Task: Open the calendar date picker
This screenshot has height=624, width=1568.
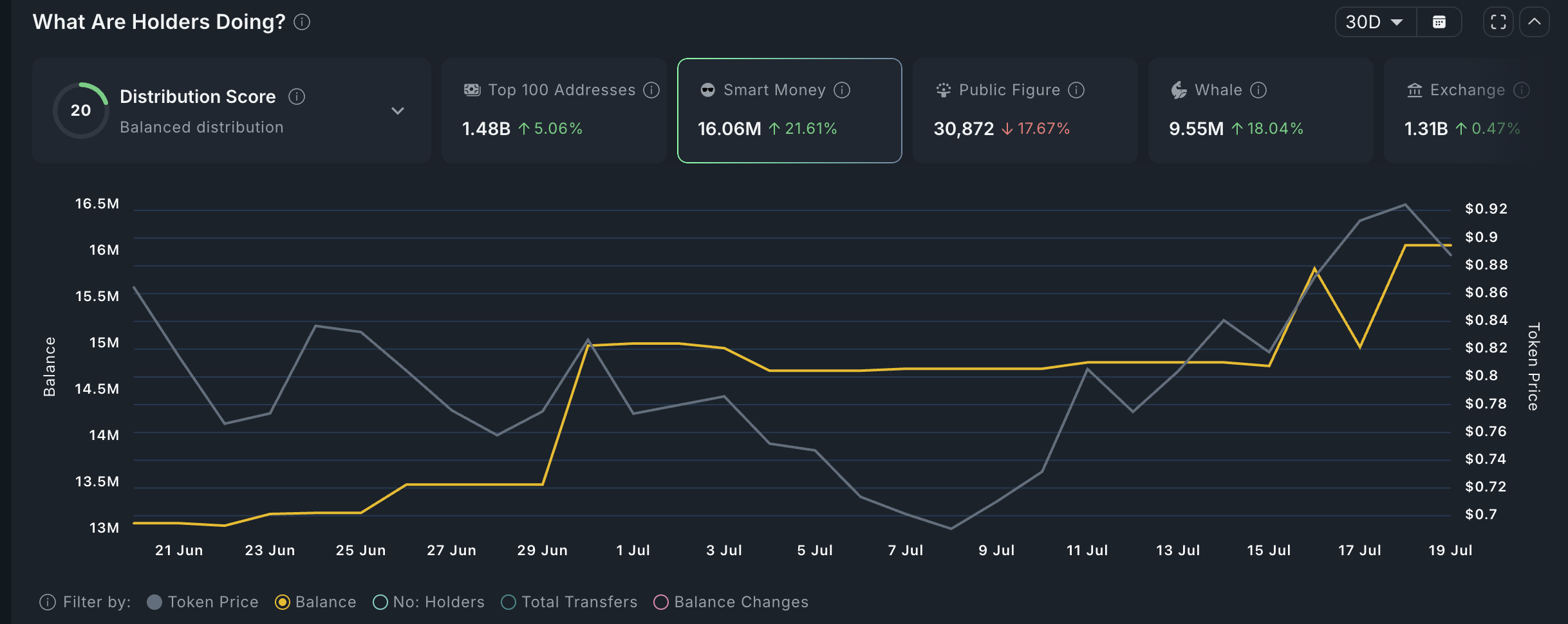Action: [x=1439, y=23]
